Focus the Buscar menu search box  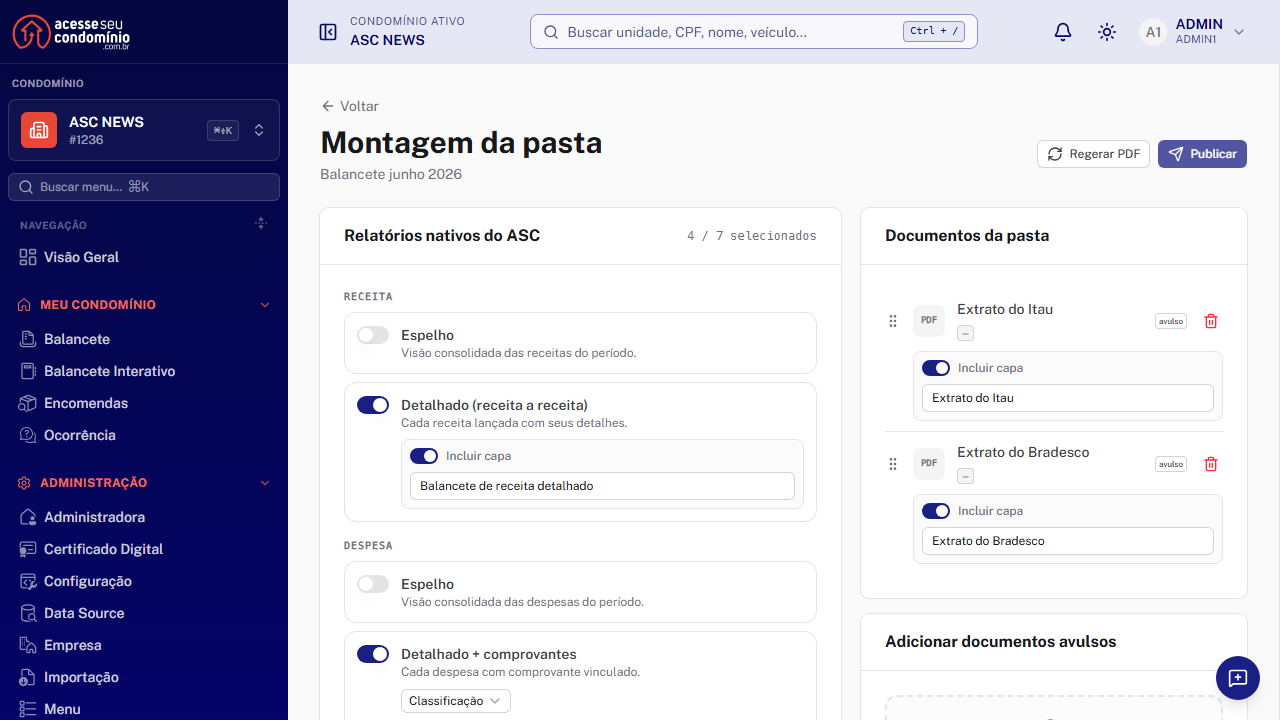coord(144,187)
